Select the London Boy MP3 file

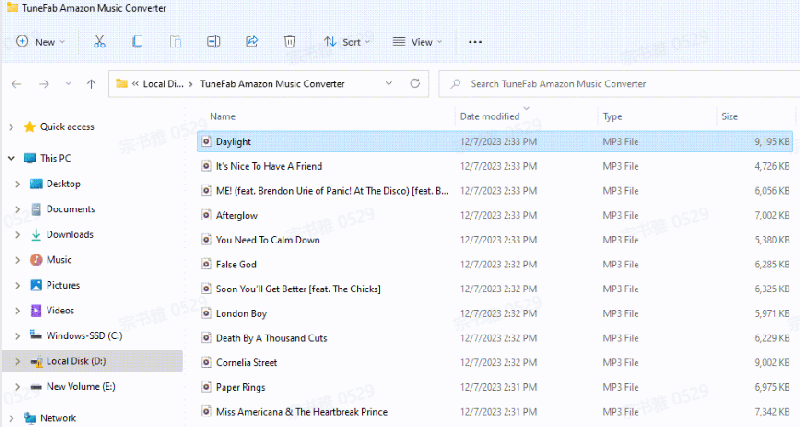click(495, 313)
